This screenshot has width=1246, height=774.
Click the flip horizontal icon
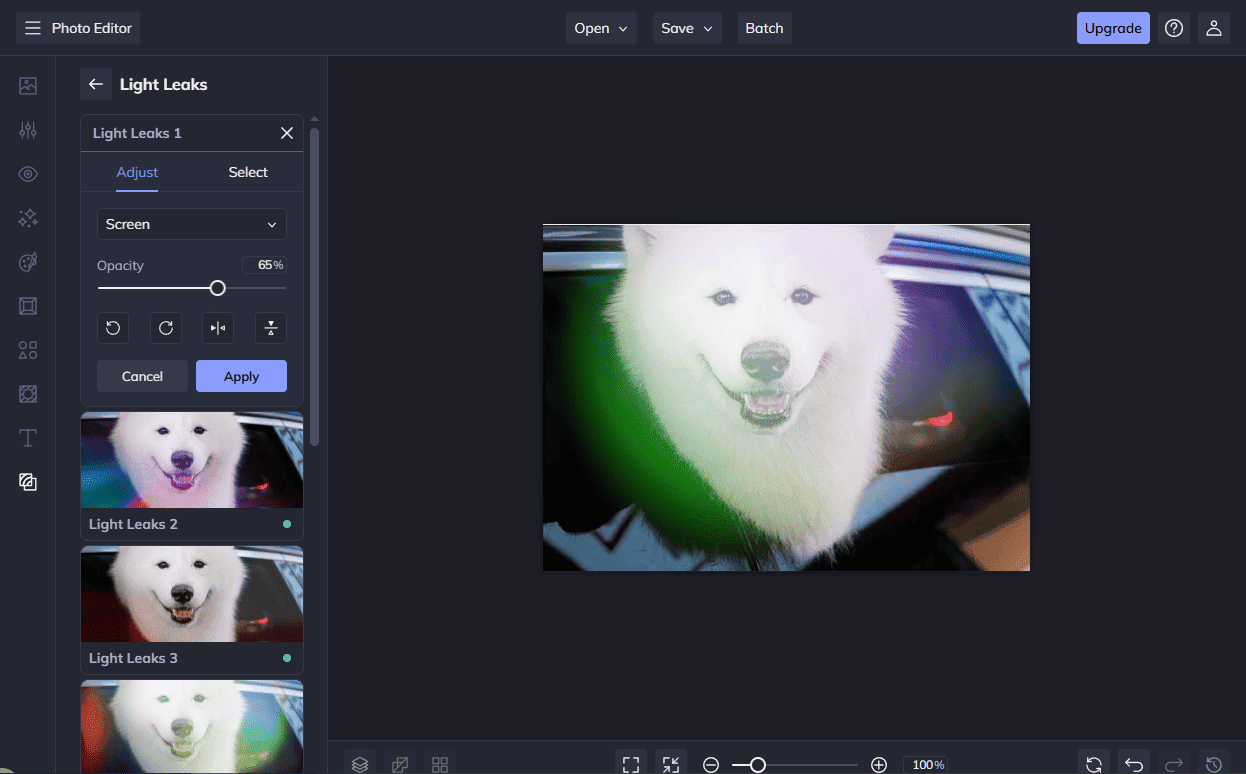[x=218, y=328]
